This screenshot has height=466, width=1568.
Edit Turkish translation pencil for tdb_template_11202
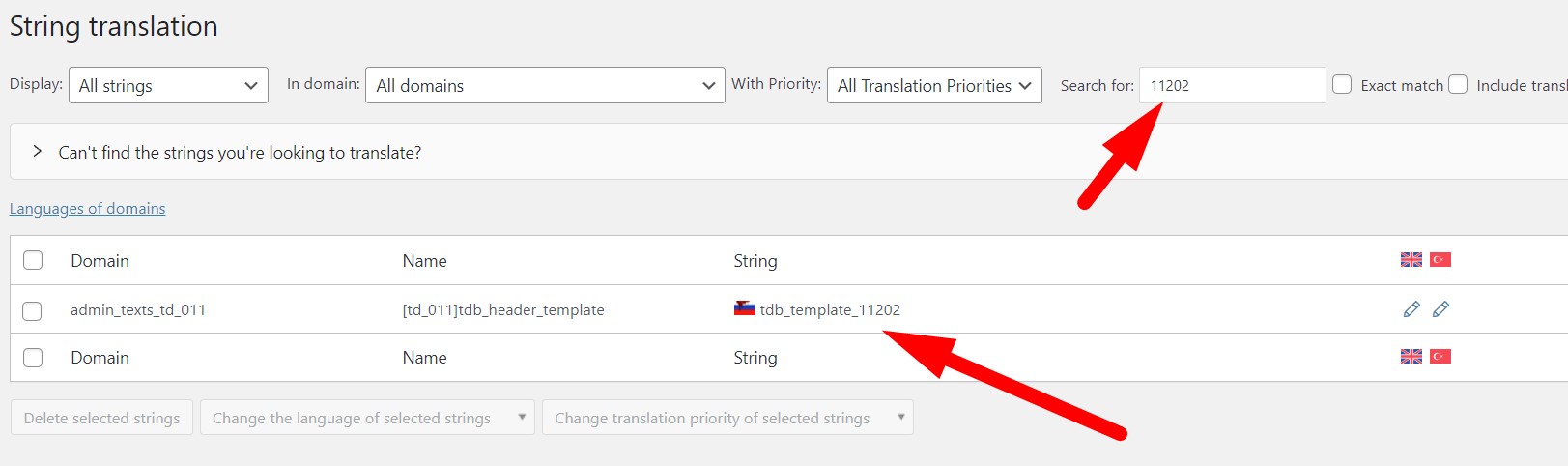(1440, 309)
